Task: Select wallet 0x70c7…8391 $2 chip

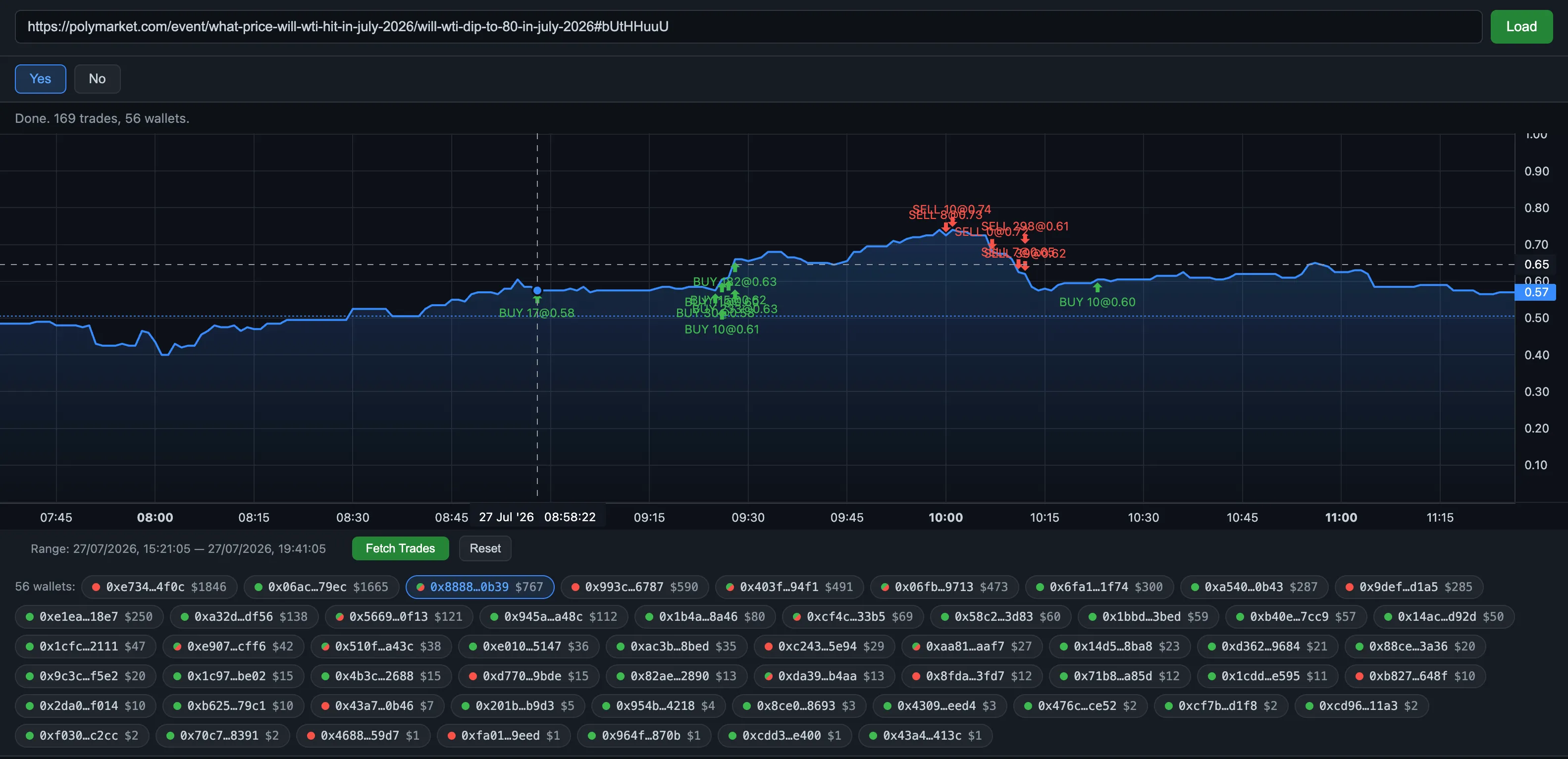Action: [223, 736]
